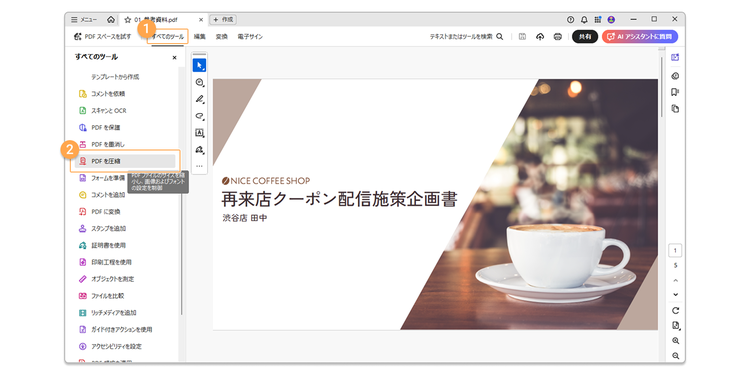
Task: Select 証明書を使用 tool
Action: tap(101, 245)
